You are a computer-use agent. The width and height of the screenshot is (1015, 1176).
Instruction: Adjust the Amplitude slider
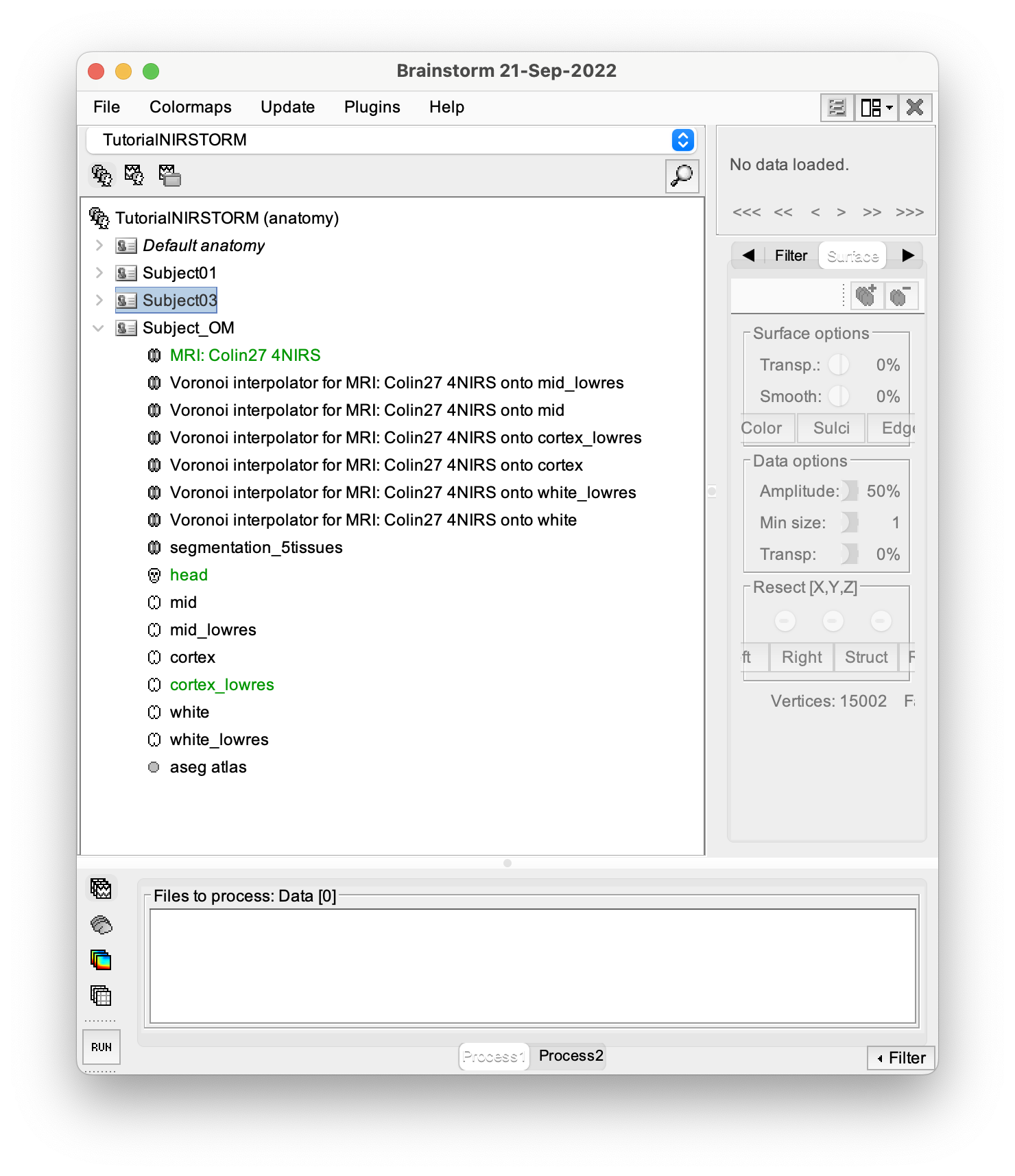point(850,491)
